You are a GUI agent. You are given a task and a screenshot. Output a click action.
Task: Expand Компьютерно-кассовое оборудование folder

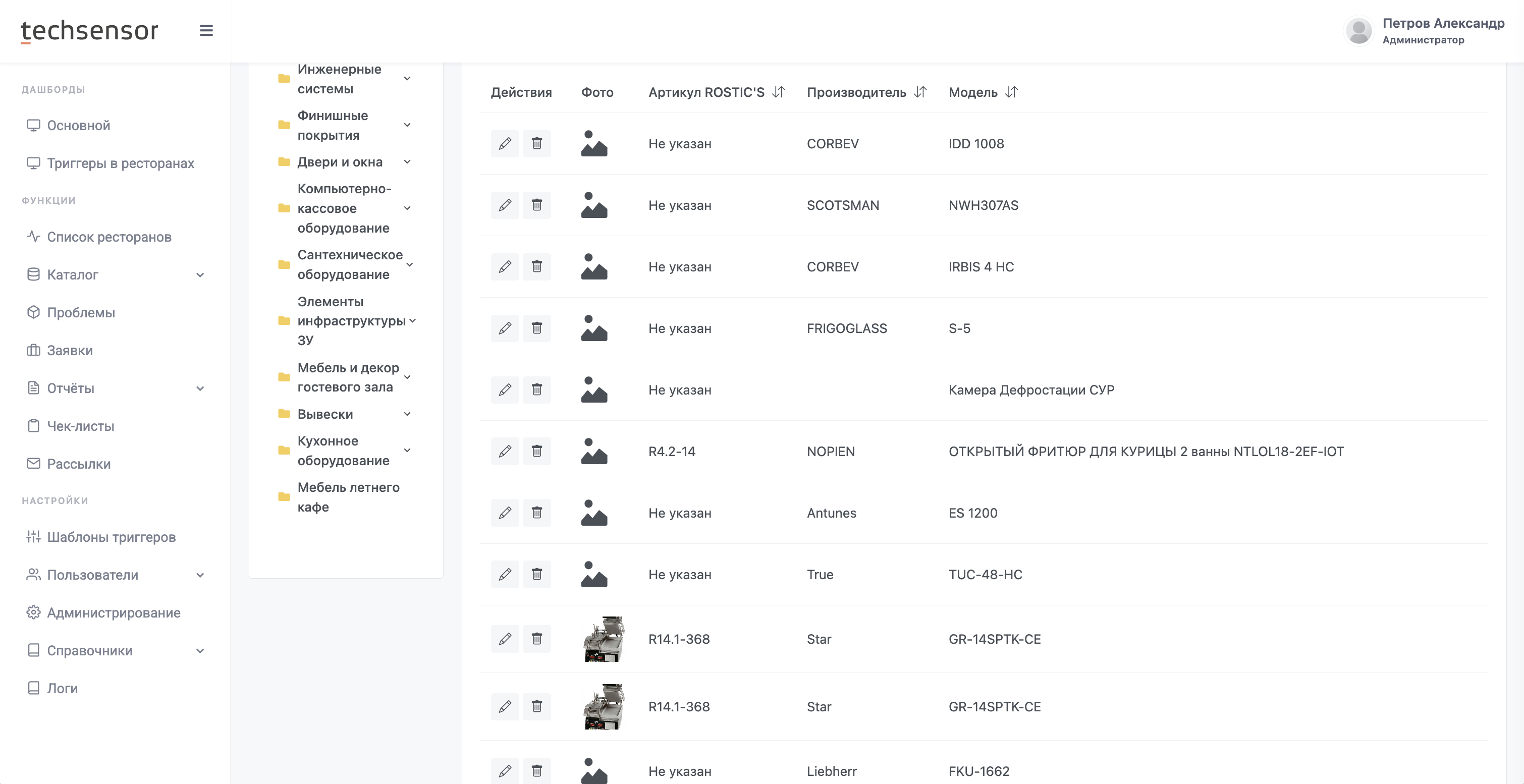click(x=407, y=208)
